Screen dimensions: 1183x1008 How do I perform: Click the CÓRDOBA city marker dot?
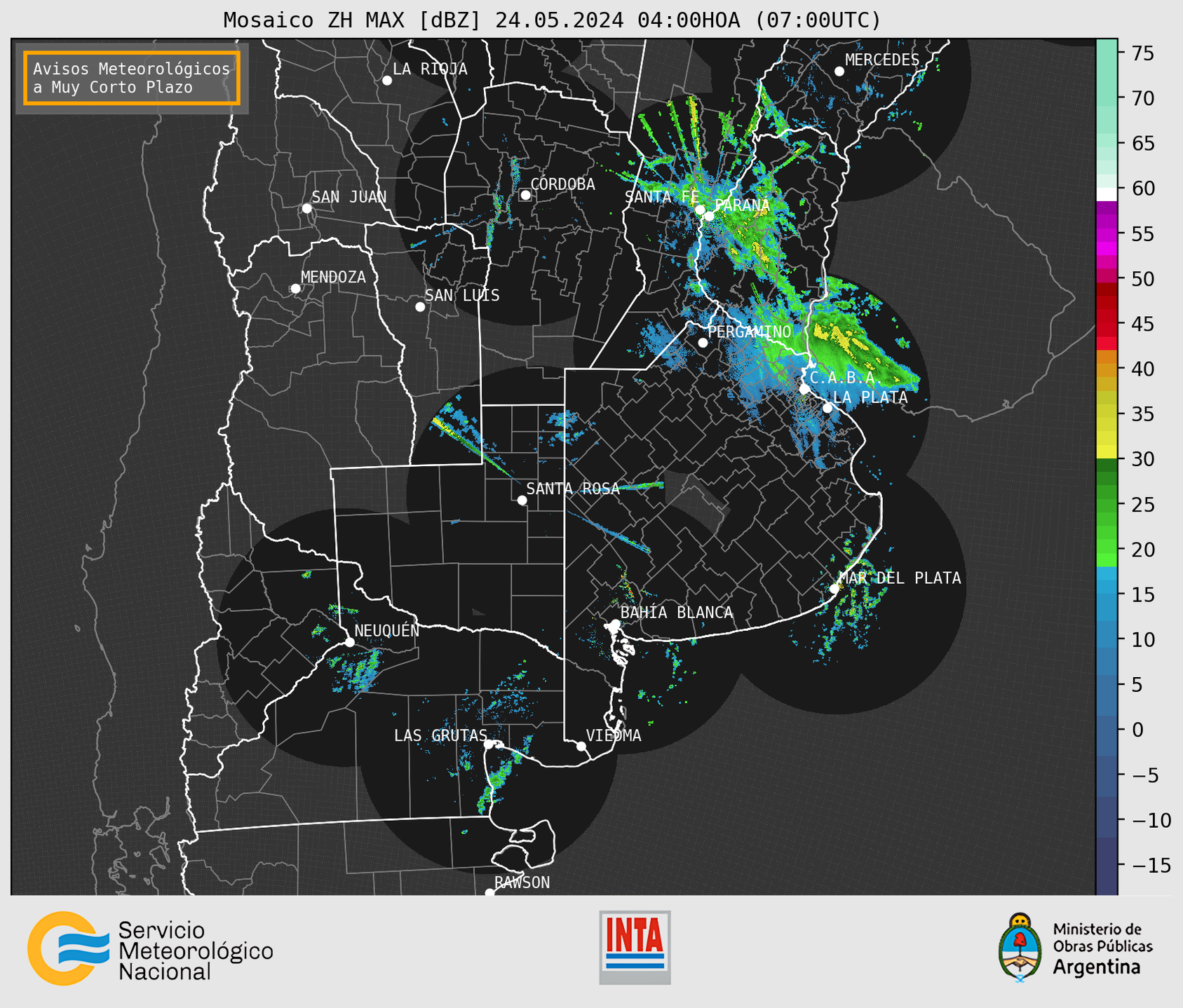(525, 196)
